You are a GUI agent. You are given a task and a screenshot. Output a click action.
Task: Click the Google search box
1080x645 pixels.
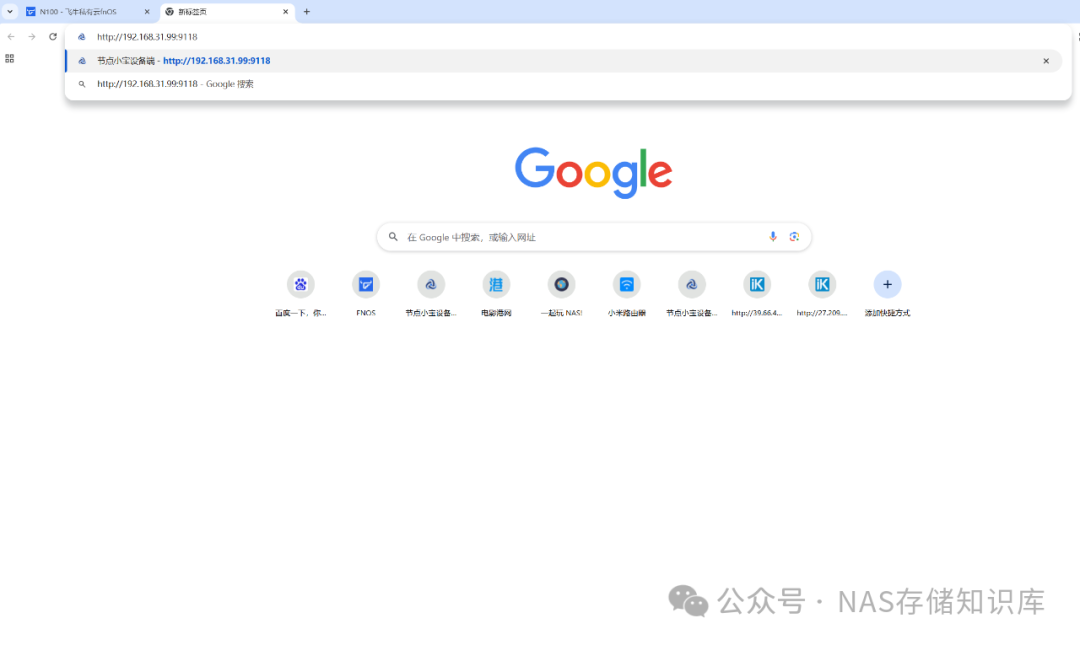(x=594, y=237)
